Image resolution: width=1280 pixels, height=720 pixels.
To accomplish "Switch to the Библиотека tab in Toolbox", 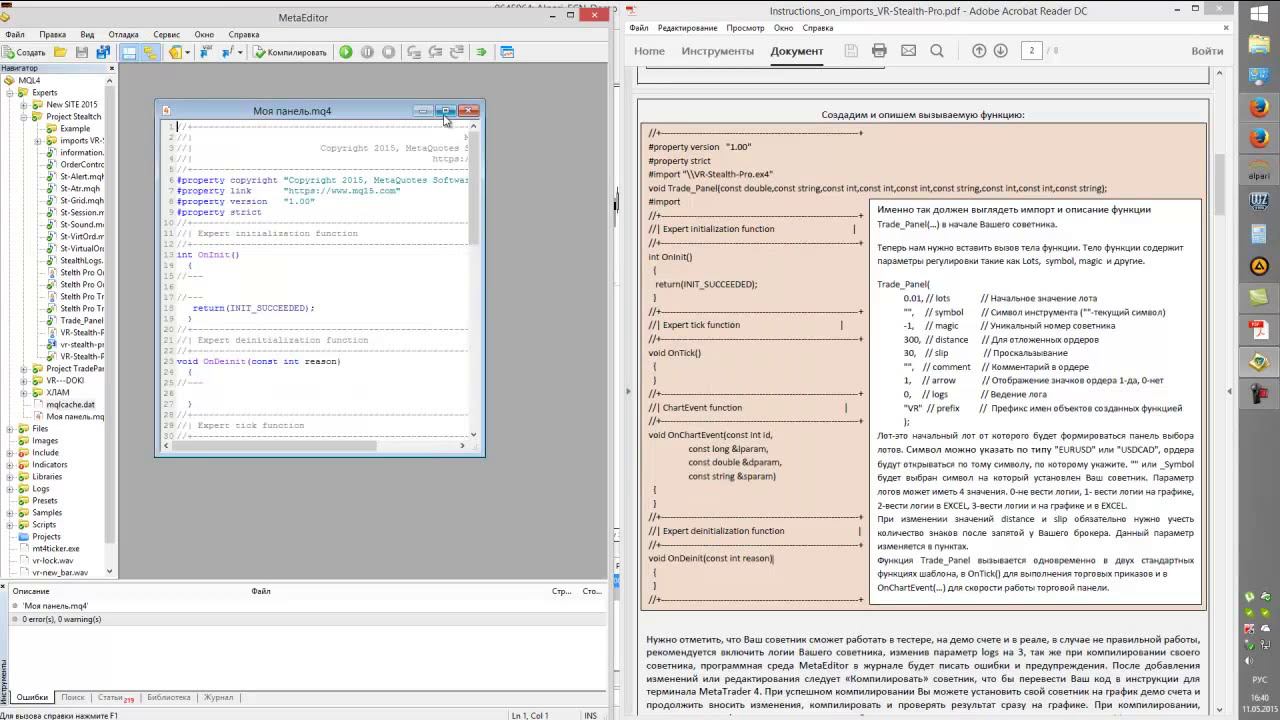I will coord(169,697).
